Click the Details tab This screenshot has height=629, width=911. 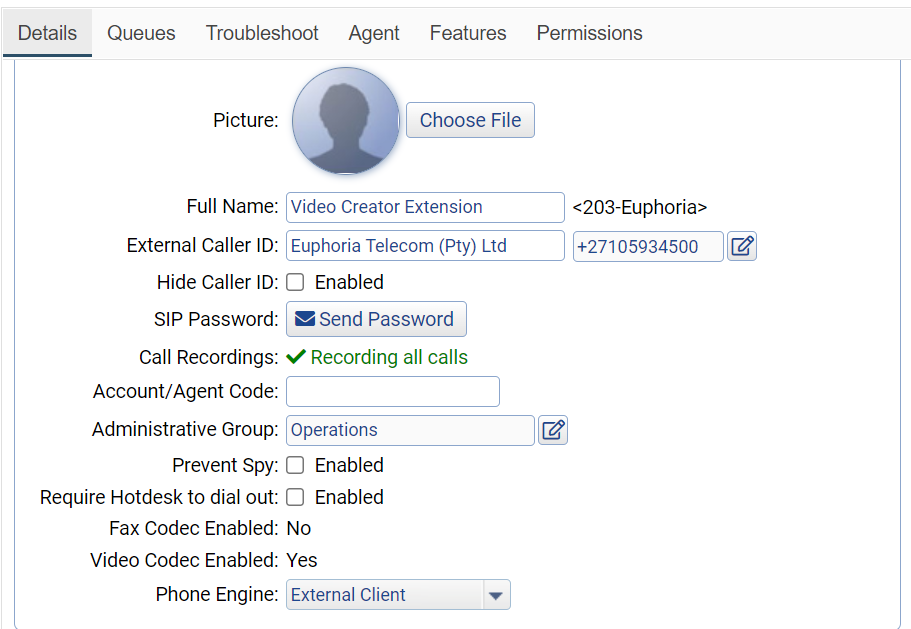point(47,33)
